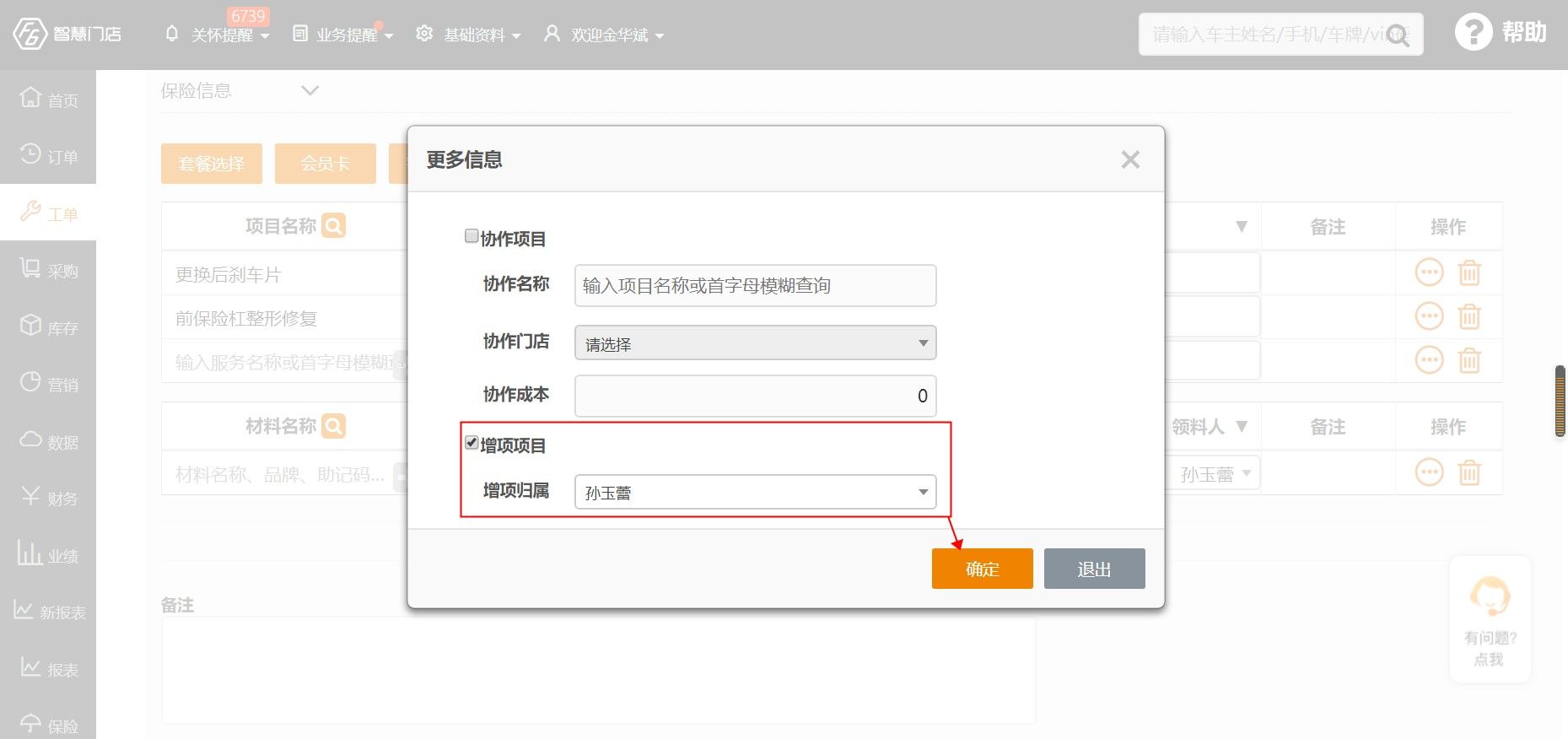Open 基础资料 settings menu
1568x739 pixels.
(x=468, y=35)
